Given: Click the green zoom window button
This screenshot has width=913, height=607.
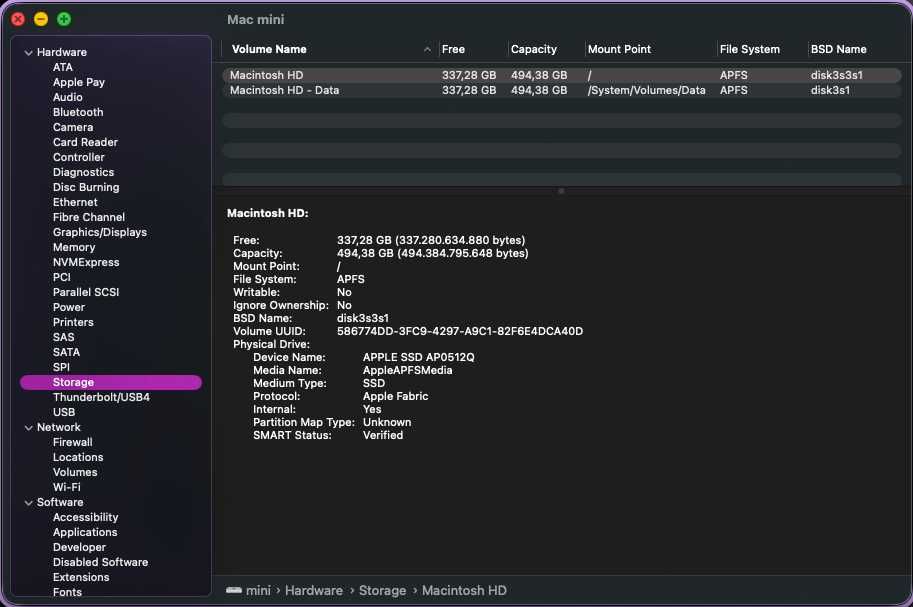Looking at the screenshot, I should point(64,19).
